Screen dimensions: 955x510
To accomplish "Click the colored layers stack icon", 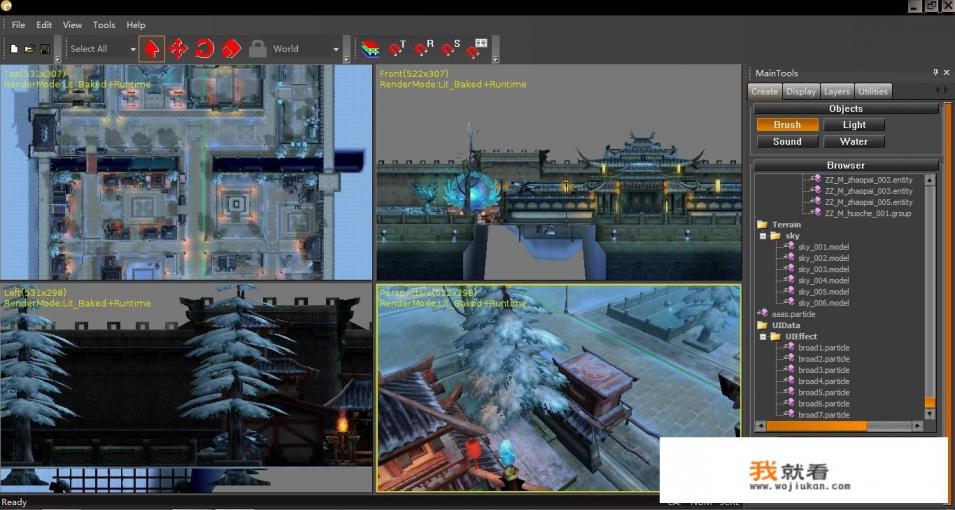I will (370, 49).
